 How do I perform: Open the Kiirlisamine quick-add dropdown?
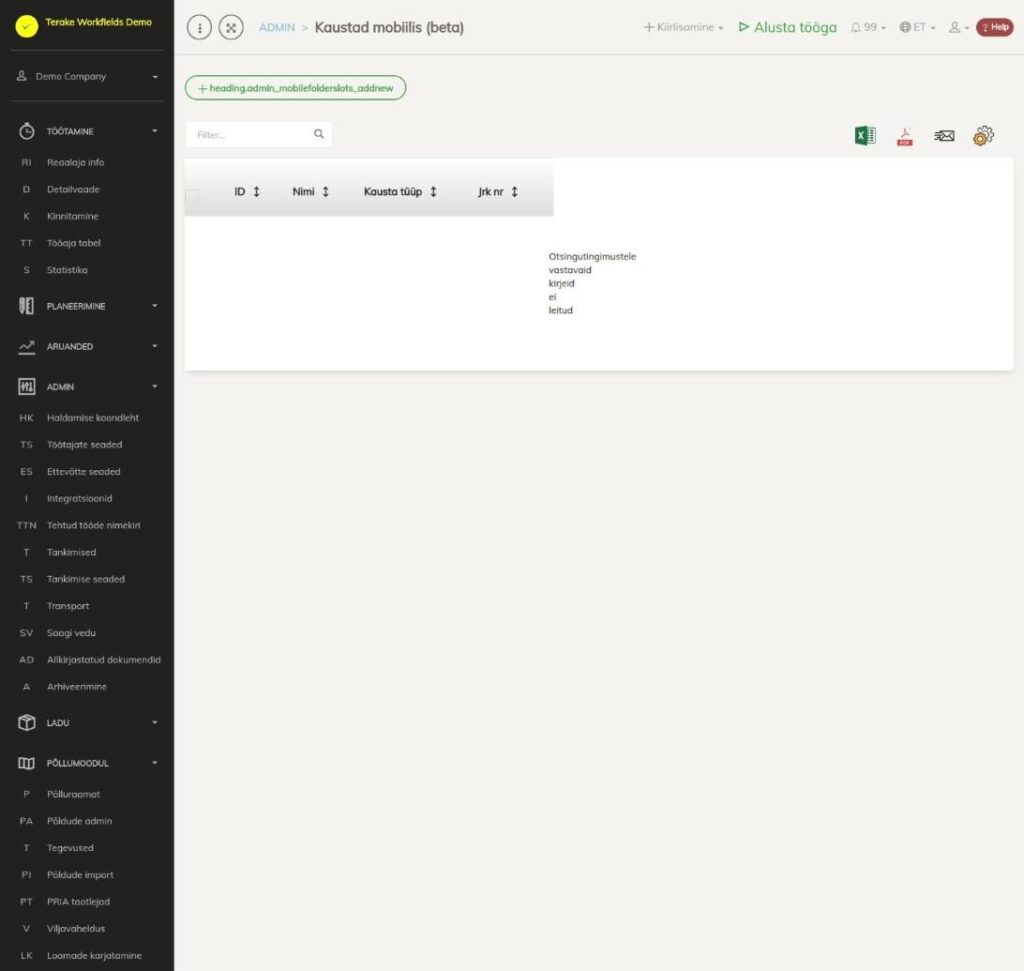(x=683, y=27)
